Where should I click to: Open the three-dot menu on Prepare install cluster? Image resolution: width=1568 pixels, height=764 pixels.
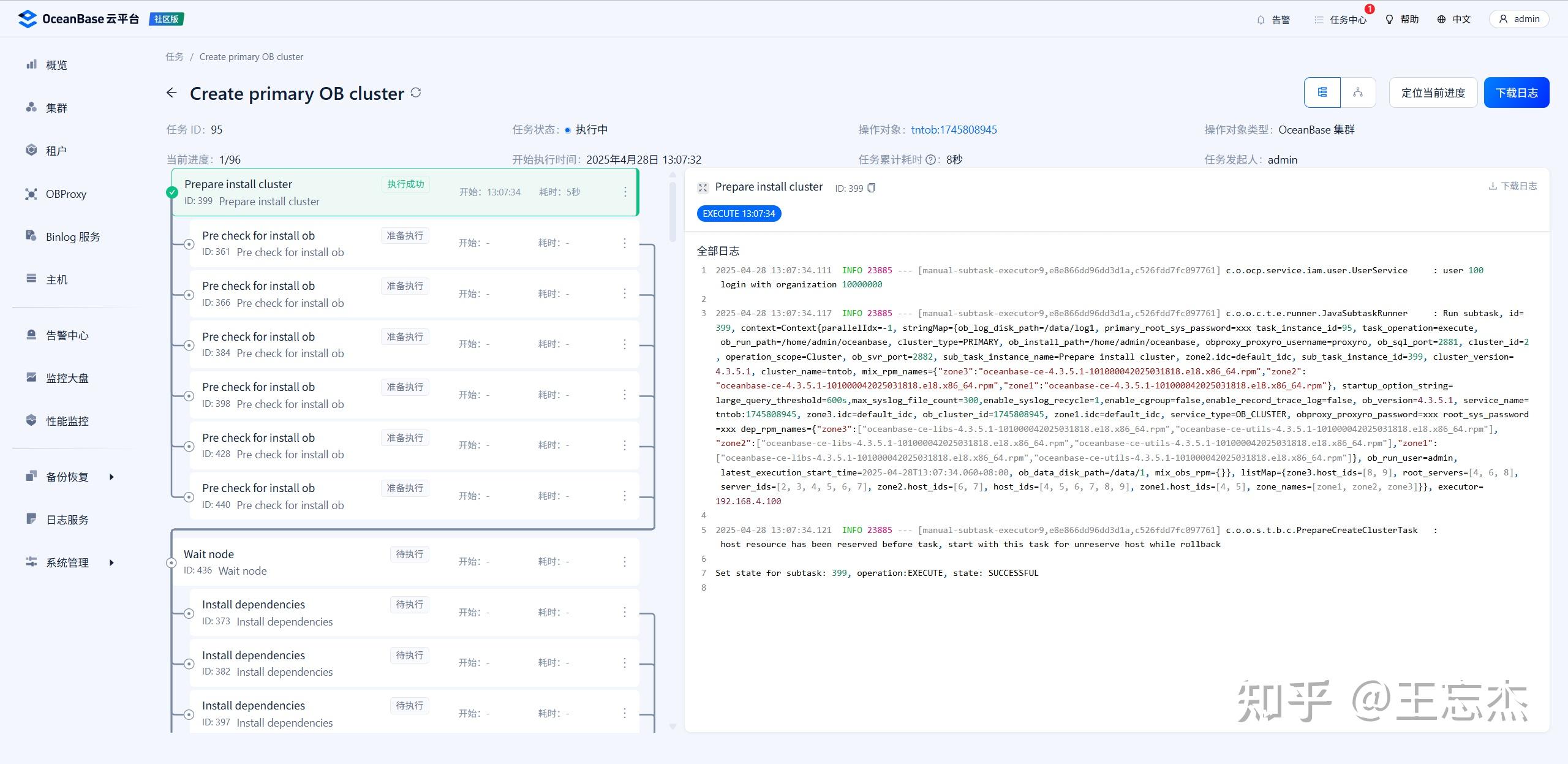tap(625, 191)
